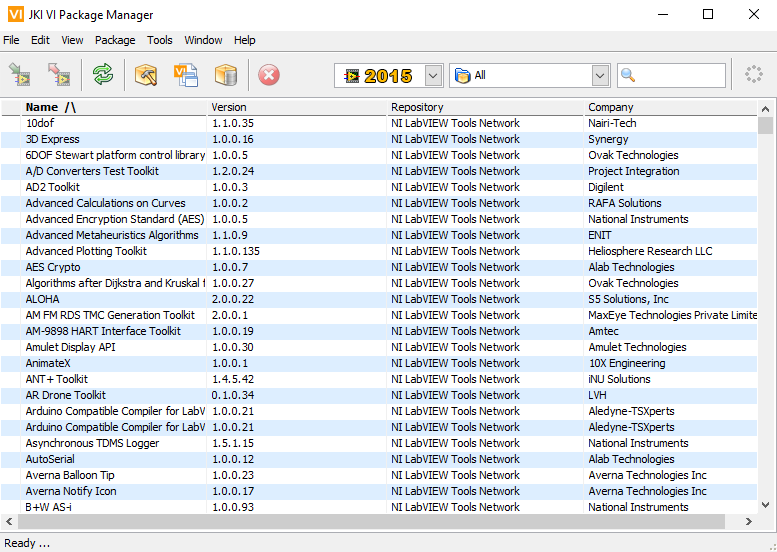Click the package repository box icon
Screen dimensions: 777x552
click(226, 75)
